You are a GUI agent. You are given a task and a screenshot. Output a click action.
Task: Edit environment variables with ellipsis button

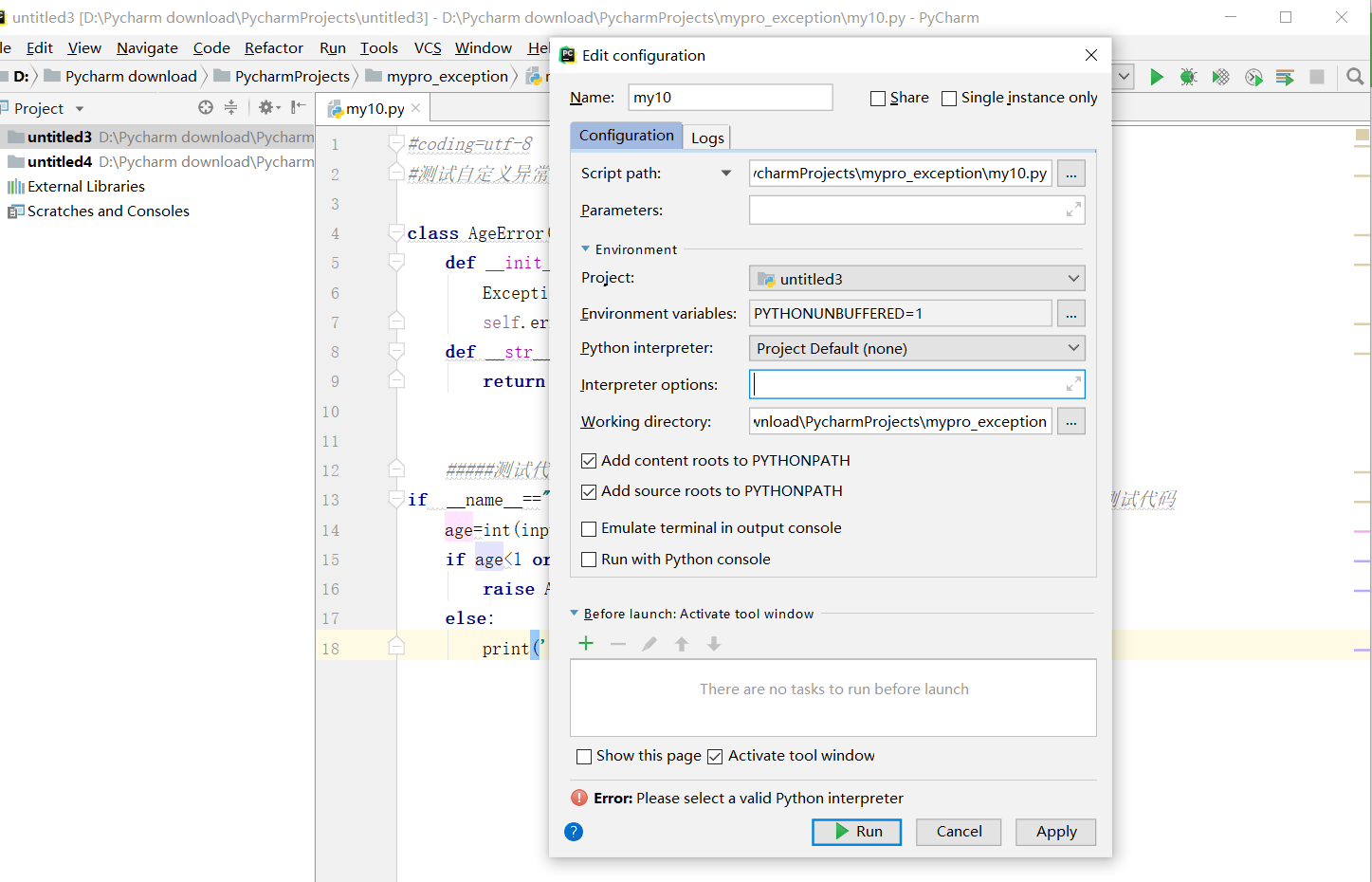point(1070,314)
